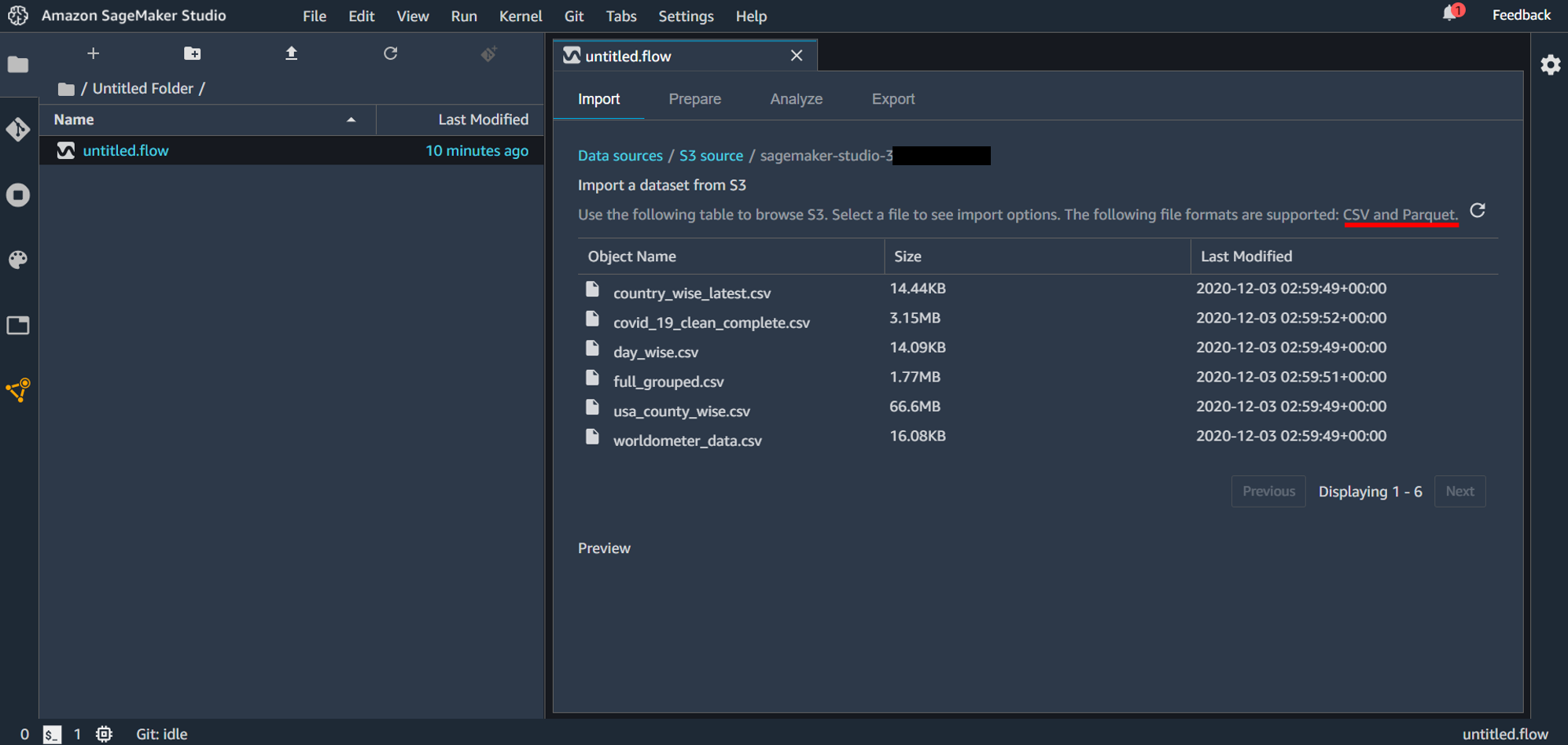Click the kernel chip icon in status bar
Image resolution: width=1568 pixels, height=745 pixels.
104,734
